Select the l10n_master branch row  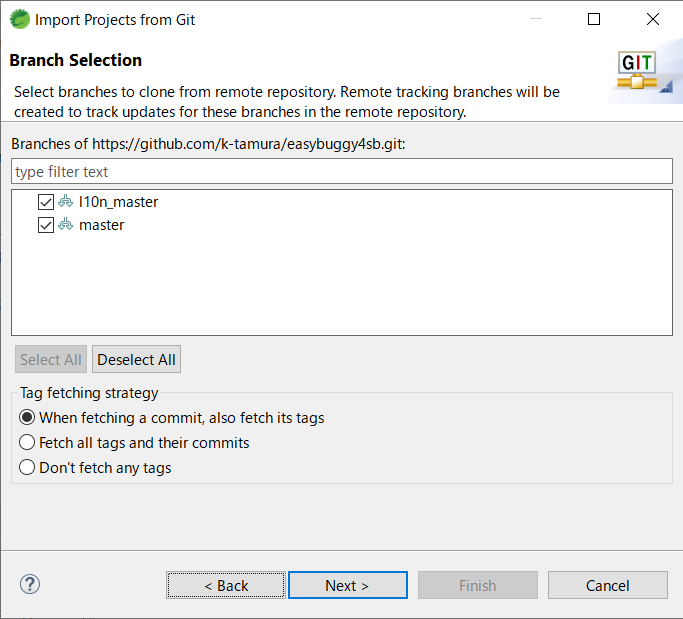point(118,202)
